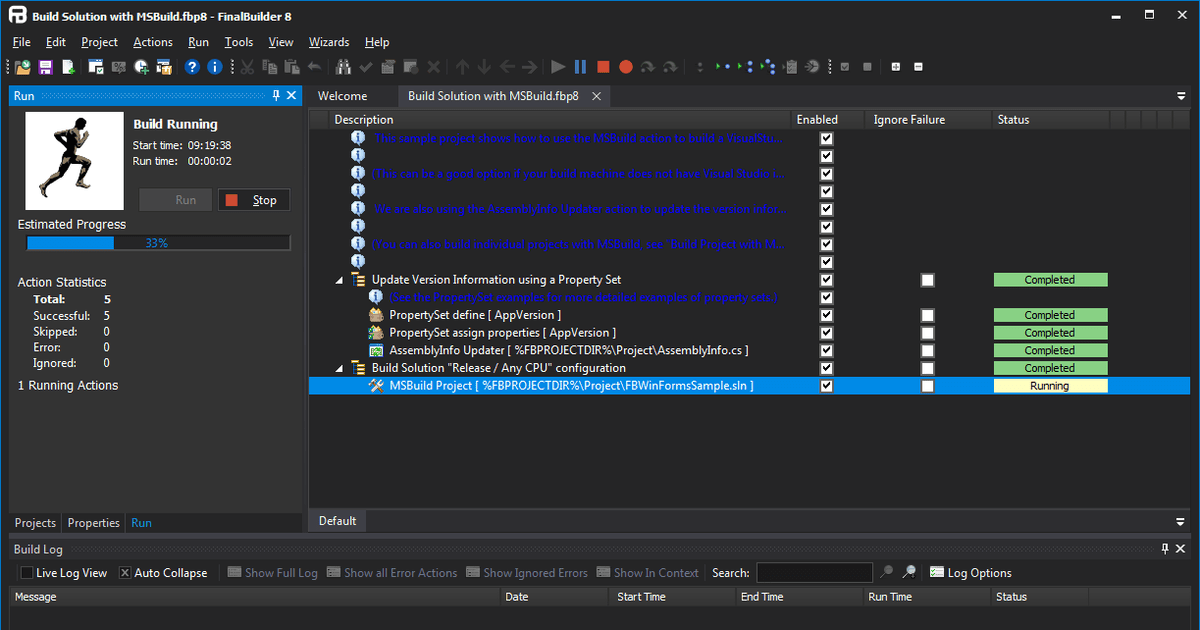Open the dropdown at the tab bar's right edge
The height and width of the screenshot is (630, 1200).
click(1181, 95)
